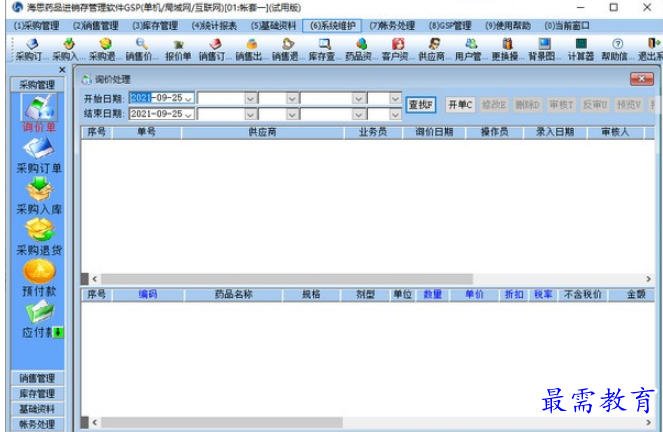Open second filter combo box on 开始日期 row
Image resolution: width=663 pixels, height=432 pixels.
(292, 98)
